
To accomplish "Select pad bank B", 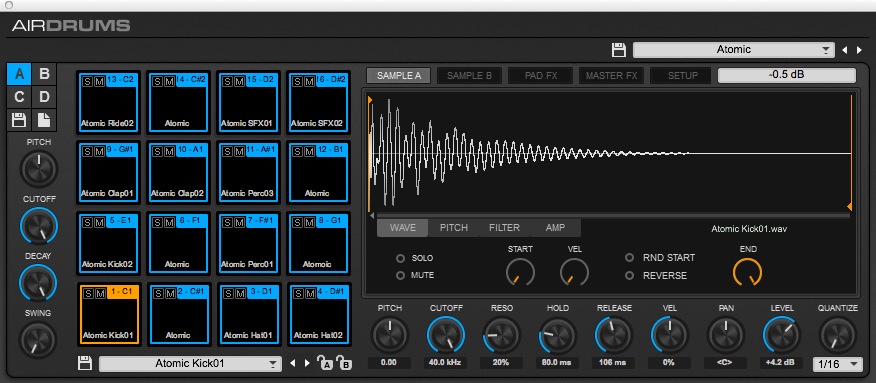I will [44, 74].
